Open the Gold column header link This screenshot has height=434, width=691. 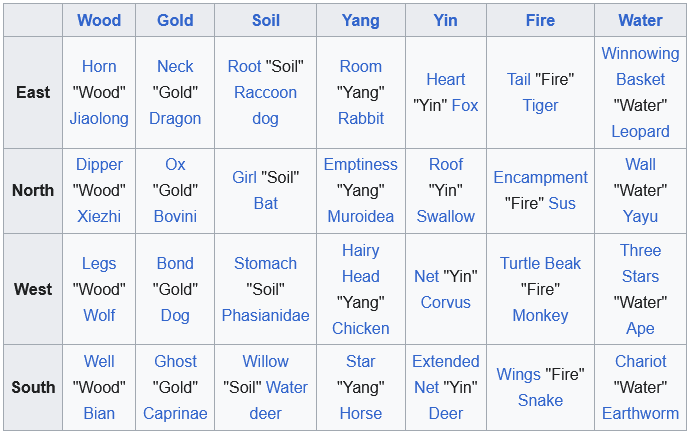[175, 20]
